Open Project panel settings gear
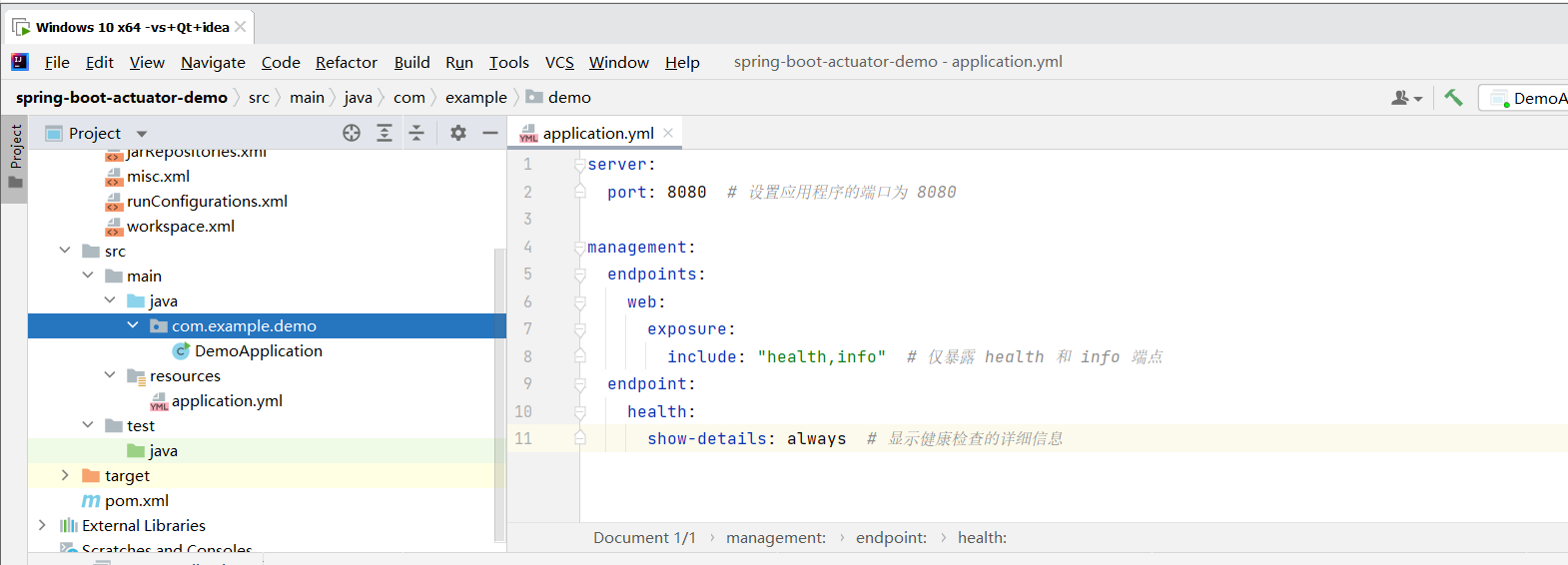 pos(458,133)
